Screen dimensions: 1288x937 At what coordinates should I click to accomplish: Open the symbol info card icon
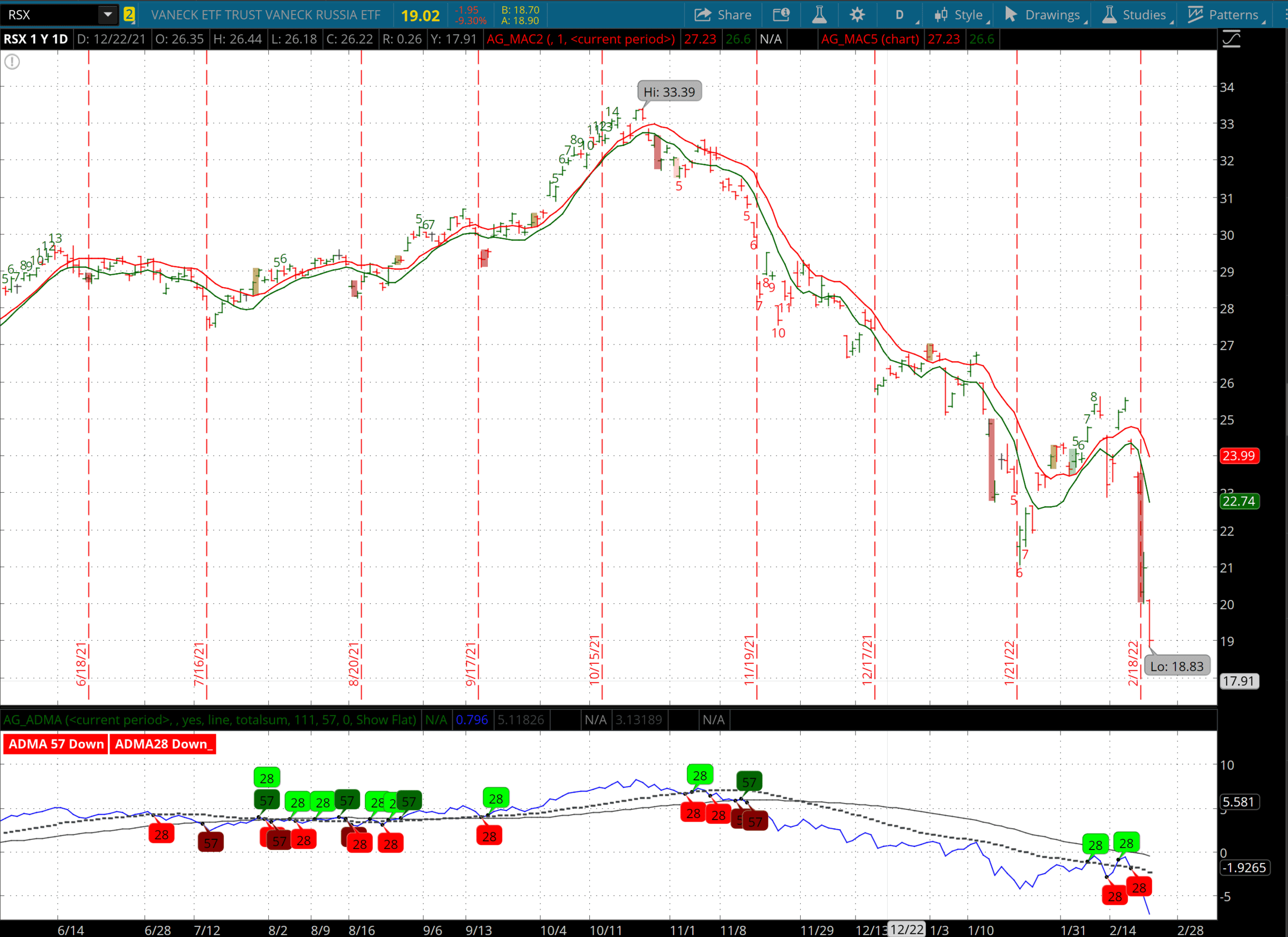pyautogui.click(x=781, y=15)
